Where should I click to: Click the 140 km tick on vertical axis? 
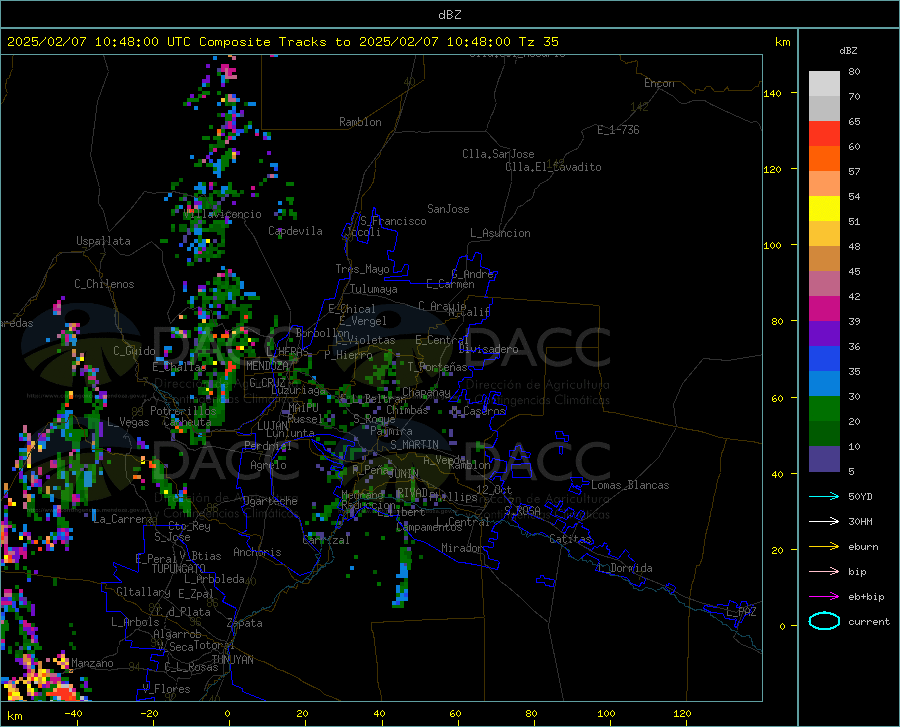[x=773, y=93]
